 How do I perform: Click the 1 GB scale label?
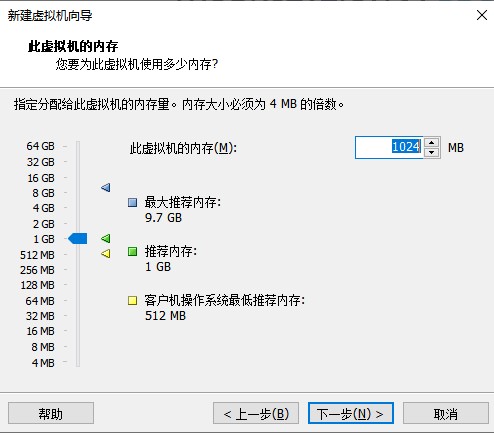tap(44, 239)
